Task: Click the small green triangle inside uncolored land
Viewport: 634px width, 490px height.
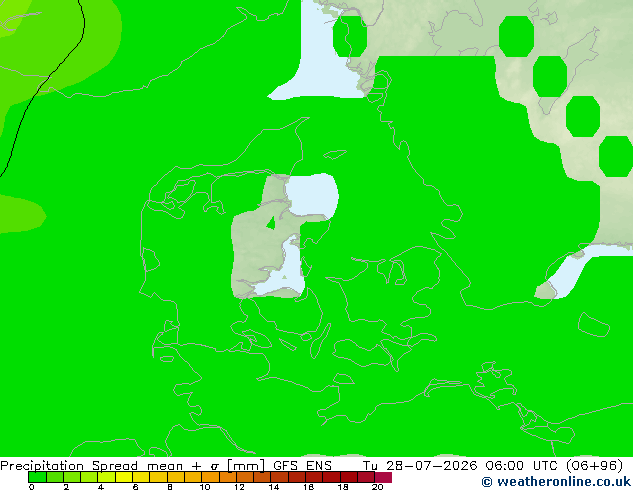Action: pyautogui.click(x=271, y=223)
